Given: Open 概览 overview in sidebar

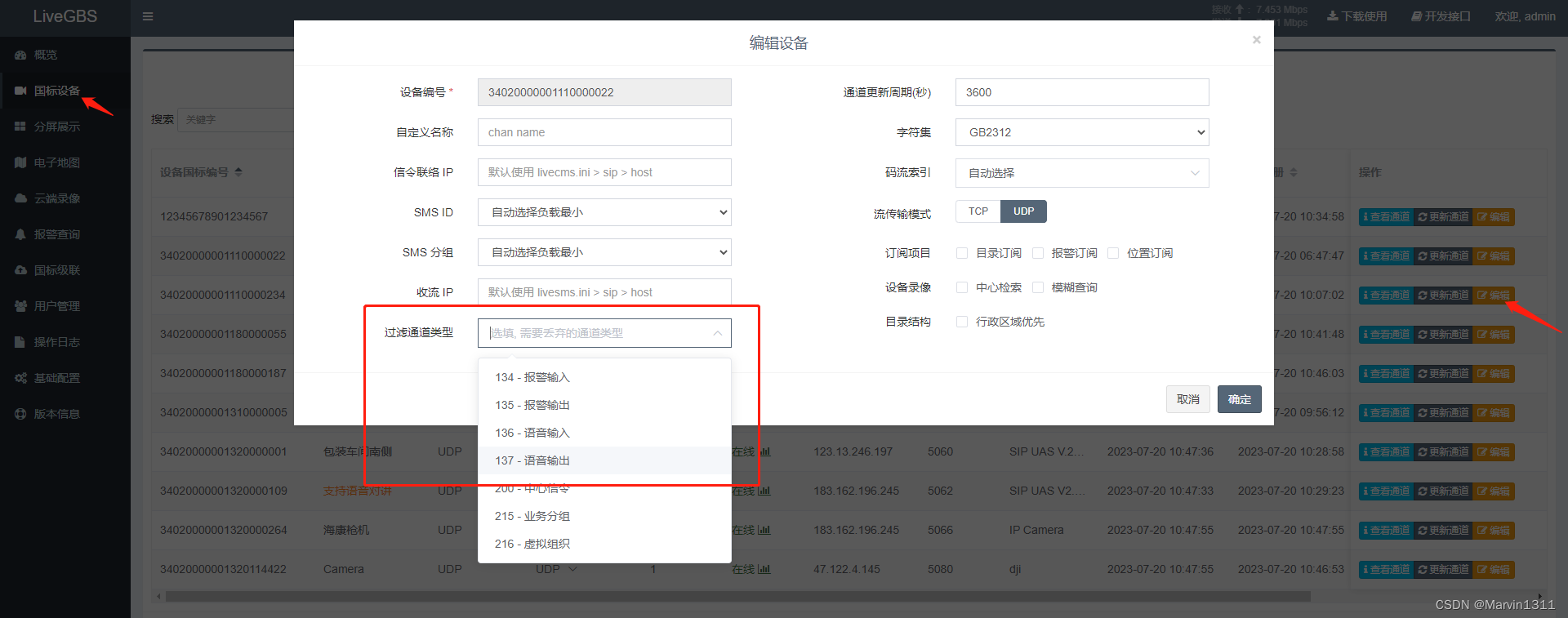Looking at the screenshot, I should point(46,55).
